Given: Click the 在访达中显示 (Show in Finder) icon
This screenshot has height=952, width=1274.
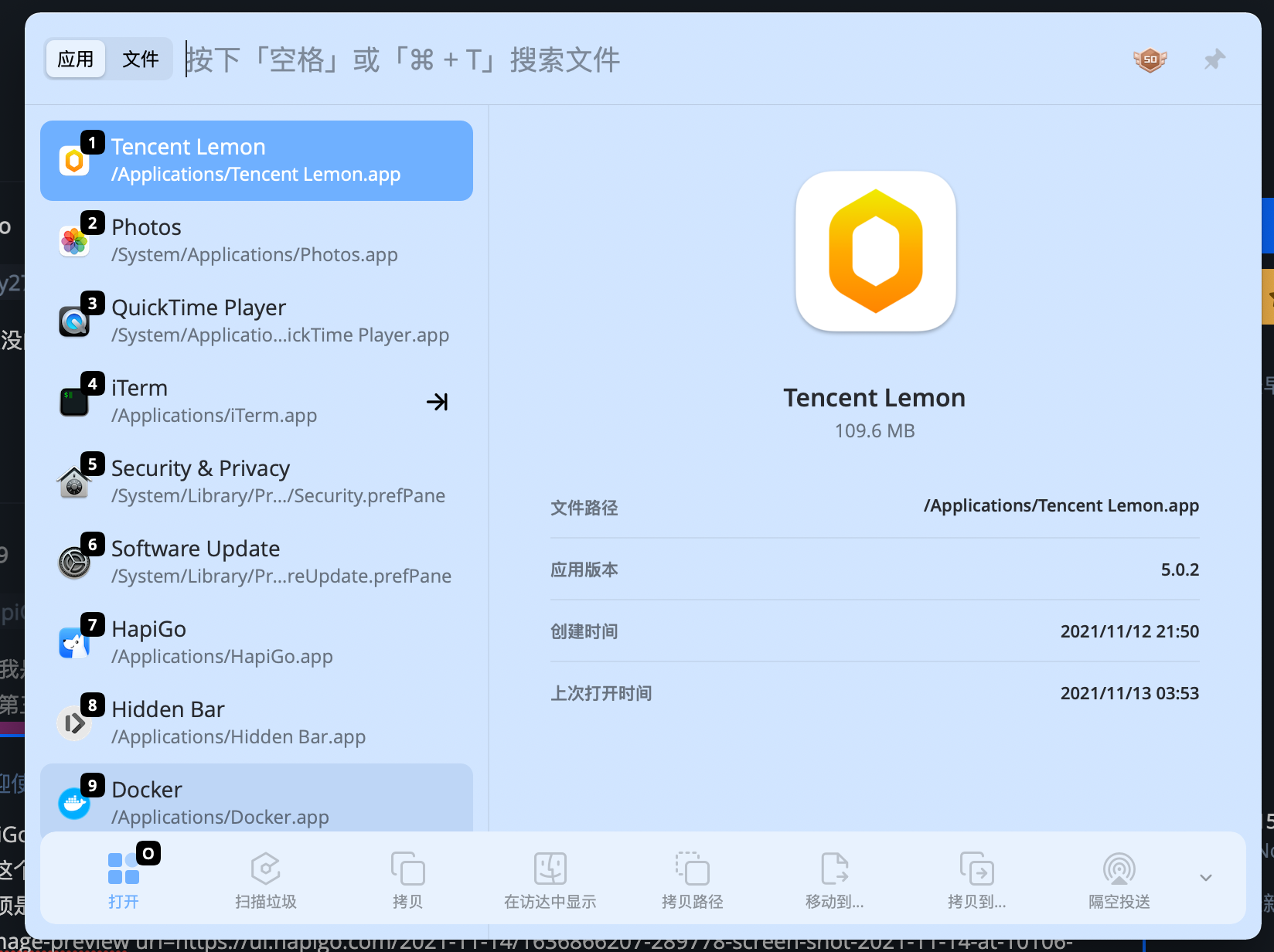Looking at the screenshot, I should click(x=550, y=869).
